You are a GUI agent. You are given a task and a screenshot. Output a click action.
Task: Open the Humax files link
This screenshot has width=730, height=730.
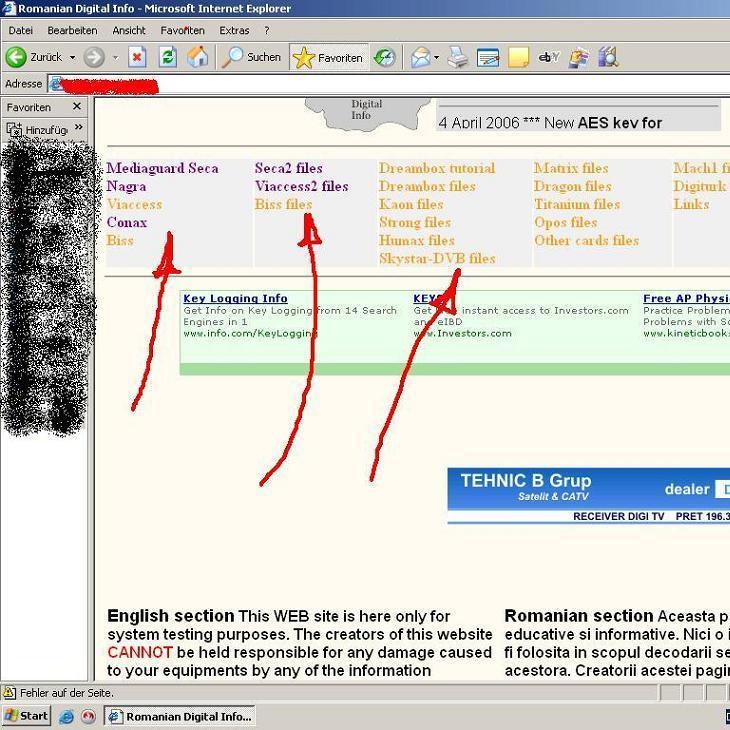[x=417, y=241]
